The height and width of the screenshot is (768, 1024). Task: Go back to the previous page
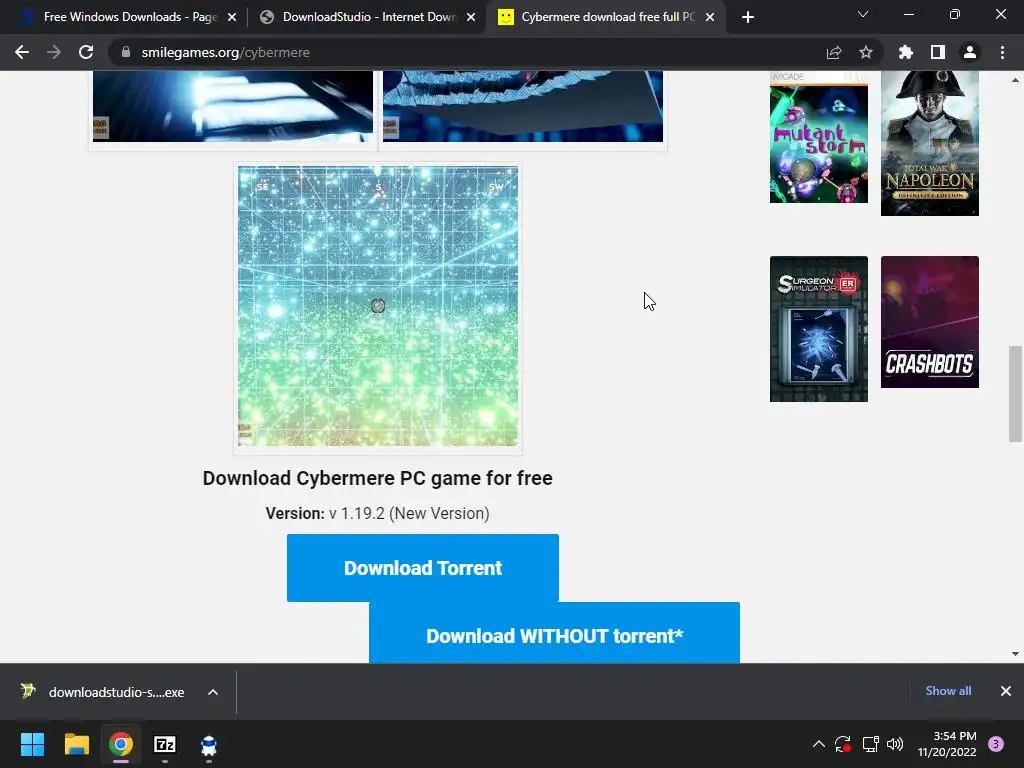point(22,52)
